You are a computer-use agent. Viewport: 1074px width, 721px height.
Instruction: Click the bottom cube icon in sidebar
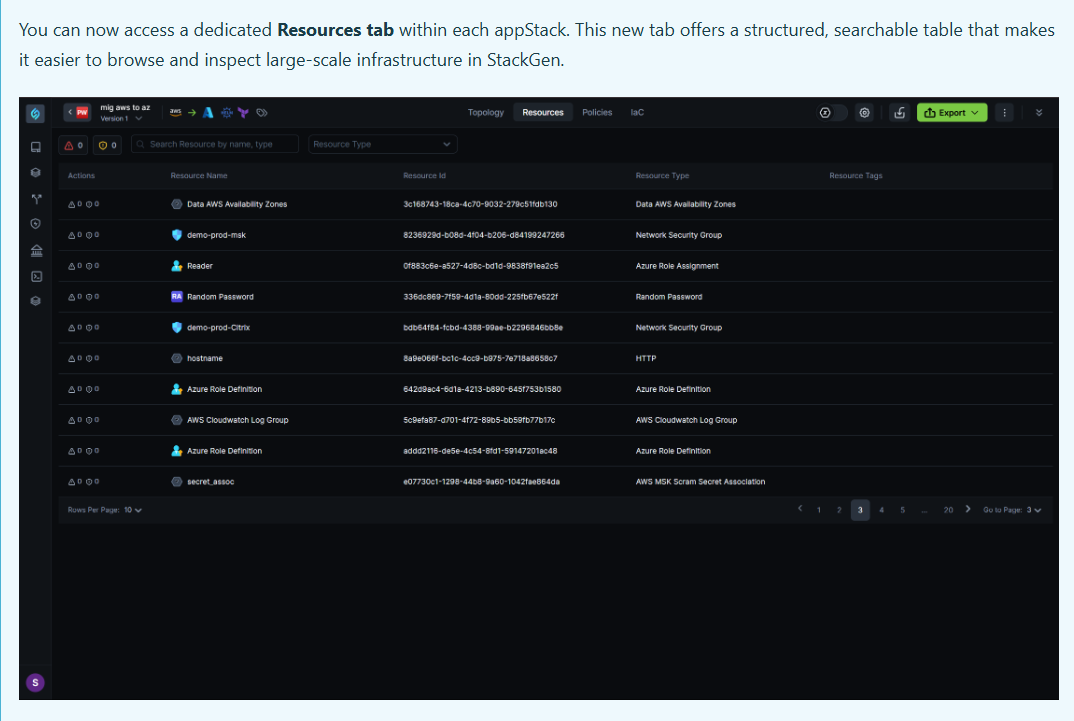coord(36,301)
